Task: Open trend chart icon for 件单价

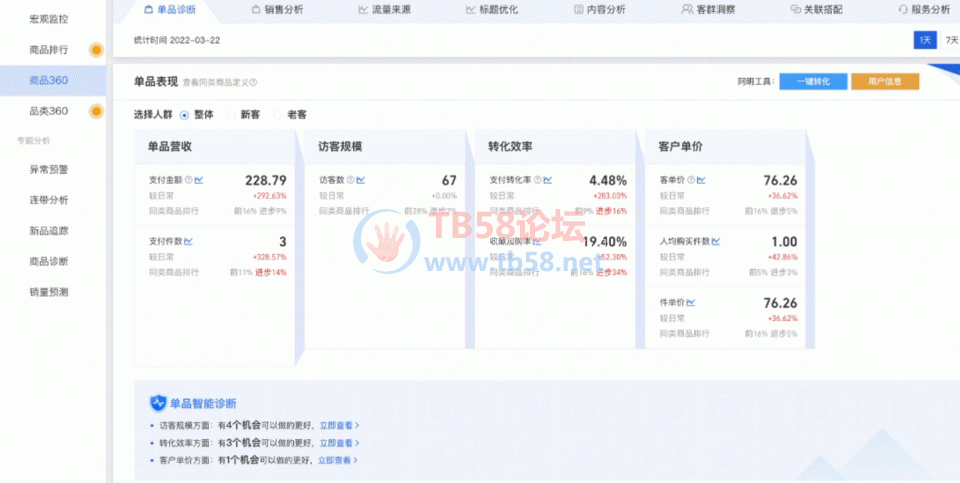Action: 691,302
